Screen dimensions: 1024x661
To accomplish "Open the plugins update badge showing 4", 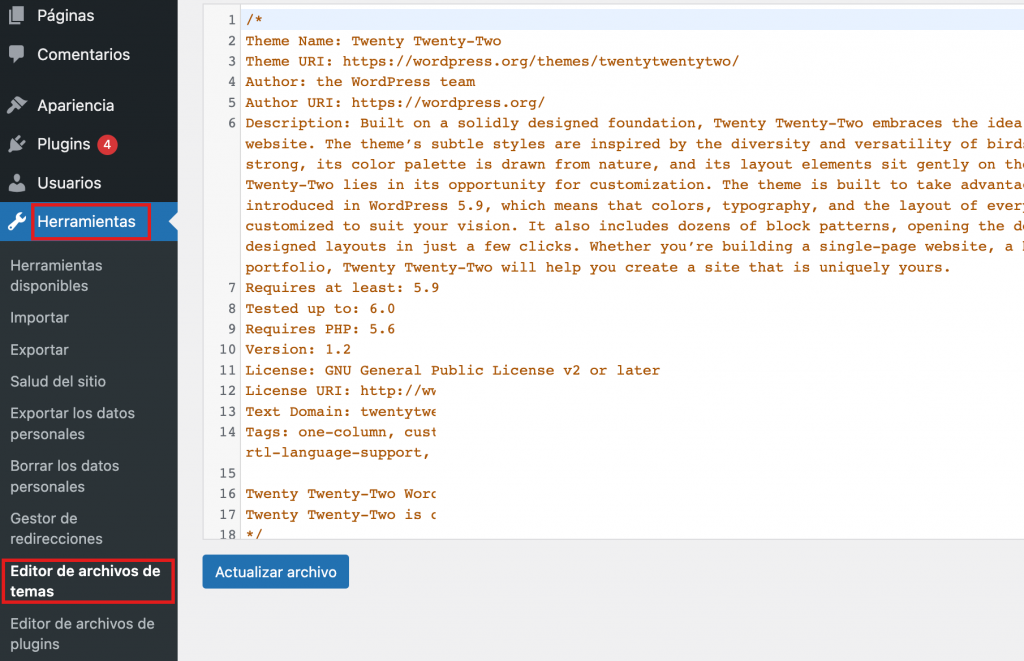I will coord(107,145).
